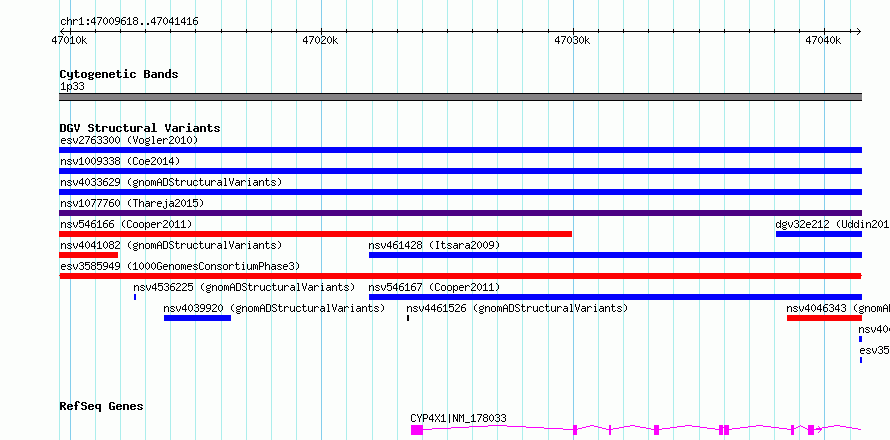Screen dimensions: 890x440
Task: Click the gray 1p33 cytogenetic band bar
Action: (x=460, y=97)
